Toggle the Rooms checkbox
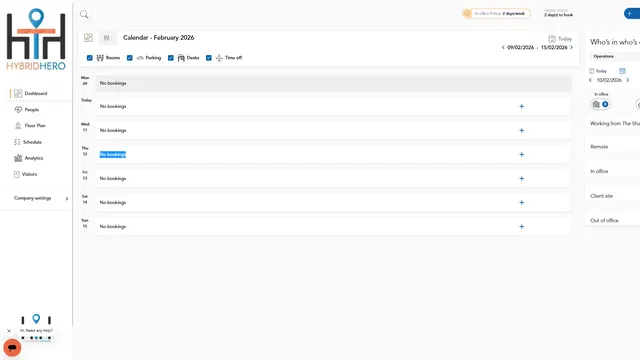640x360 pixels. tap(89, 58)
